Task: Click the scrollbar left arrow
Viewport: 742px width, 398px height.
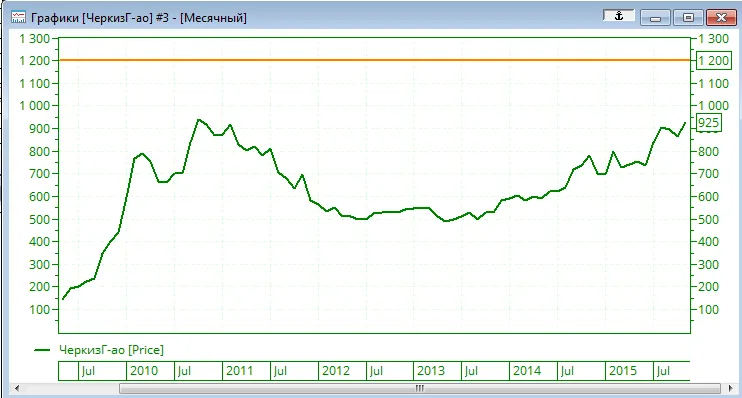Action: coord(17,389)
